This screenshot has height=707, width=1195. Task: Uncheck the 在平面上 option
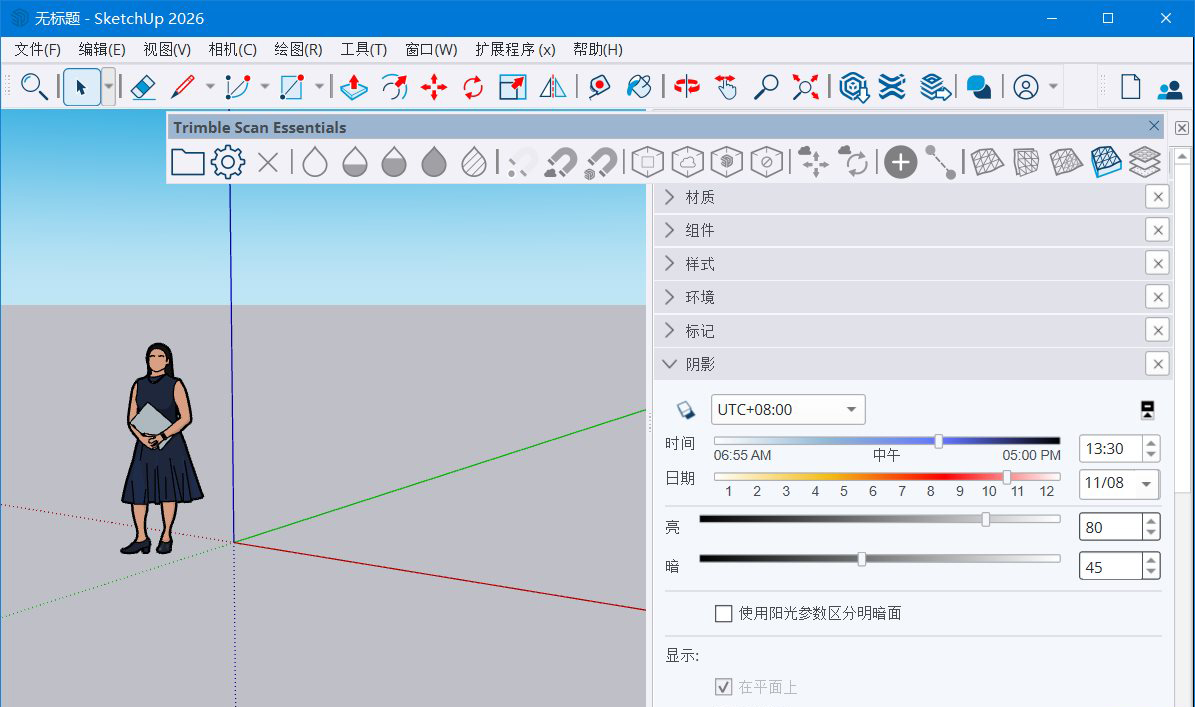coord(724,687)
